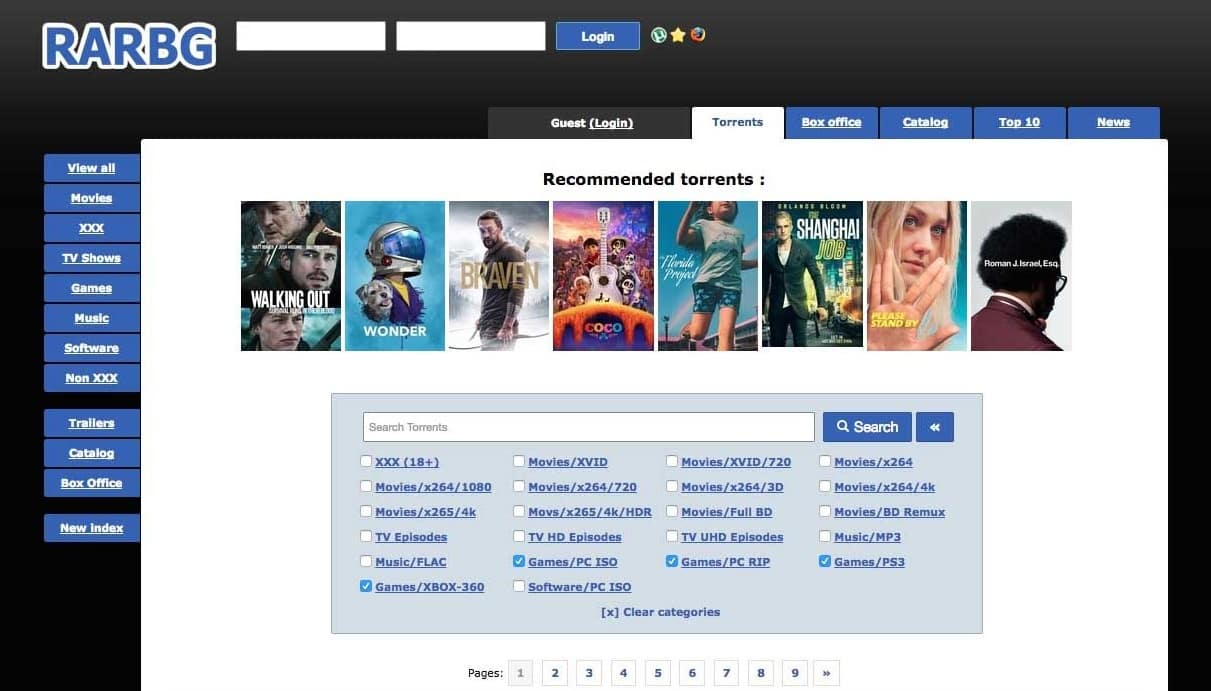Check the Movies/x264 checkbox

pyautogui.click(x=825, y=462)
